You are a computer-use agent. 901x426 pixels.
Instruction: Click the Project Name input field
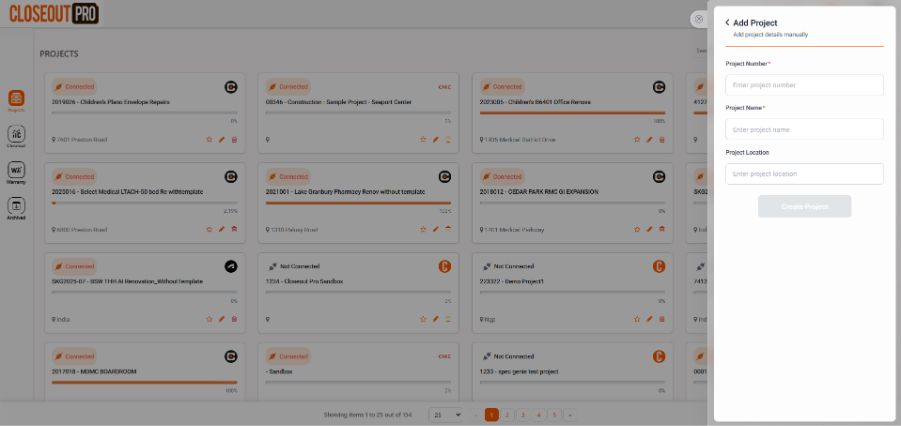point(804,129)
